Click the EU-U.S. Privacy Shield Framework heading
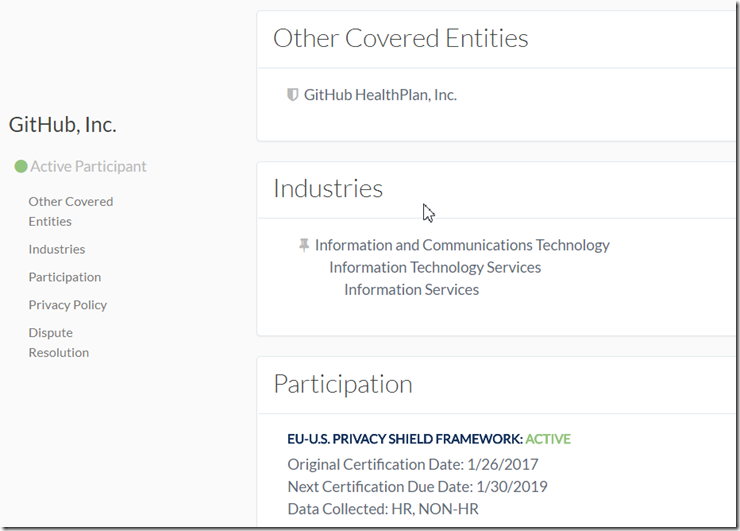The height and width of the screenshot is (531, 740). click(x=405, y=439)
